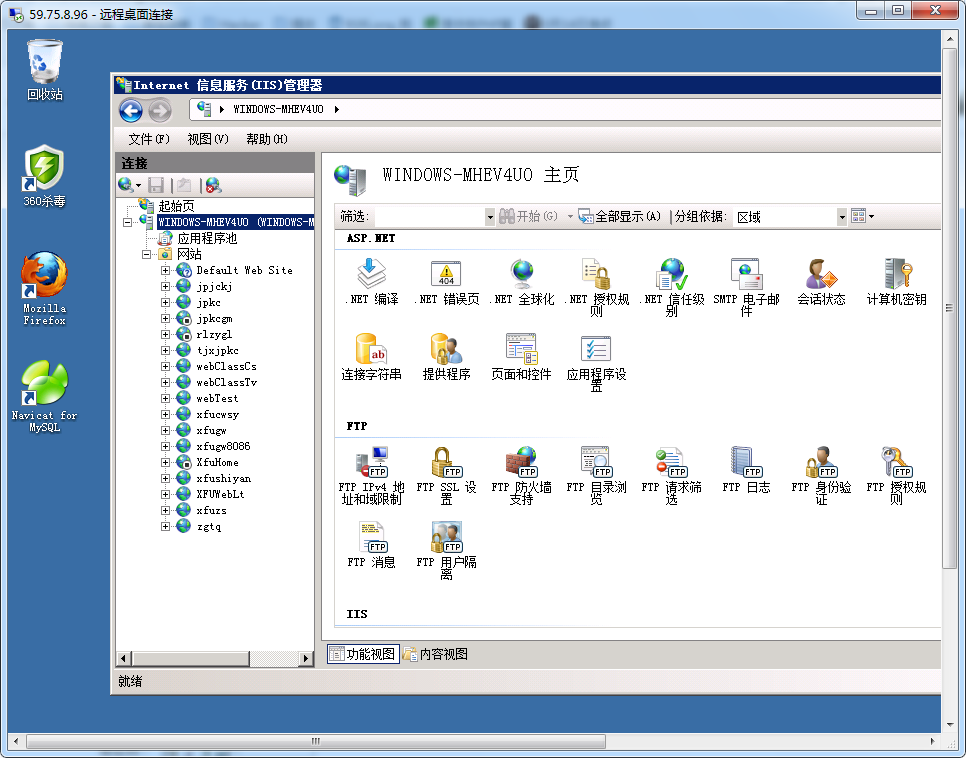
Task: Click right arrow of connections tree scrollbar
Action: point(306,658)
